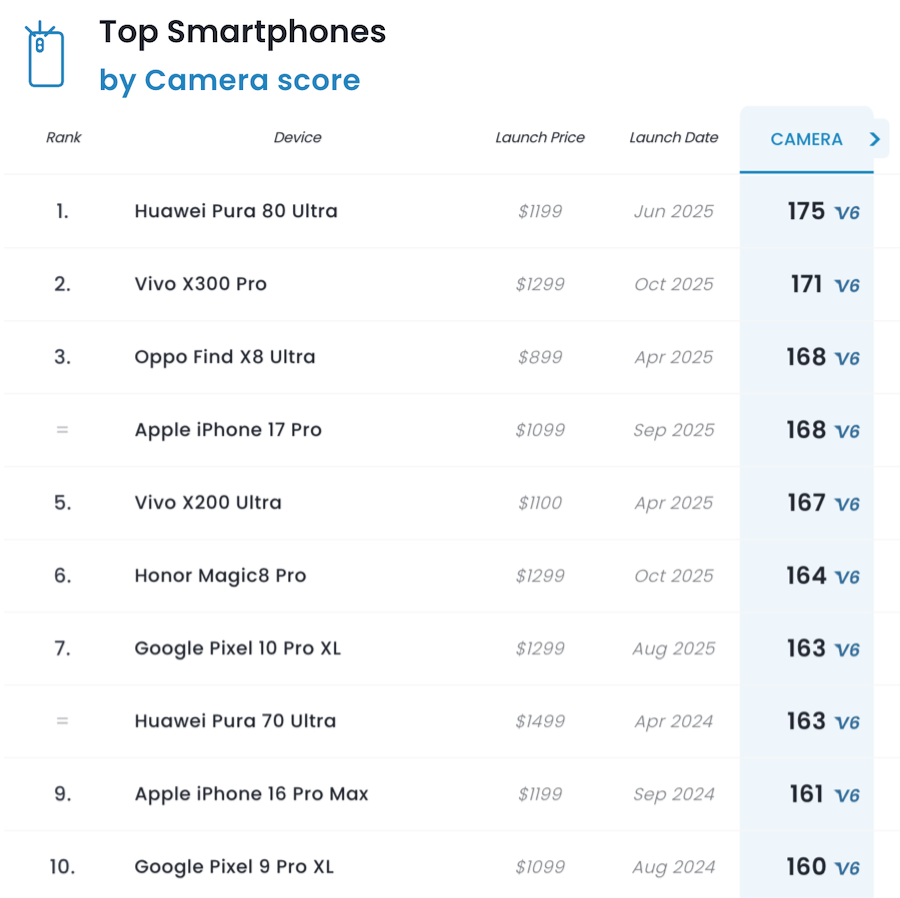This screenshot has height=898, width=900.
Task: Click the "by Camera score" subtitle
Action: point(229,80)
